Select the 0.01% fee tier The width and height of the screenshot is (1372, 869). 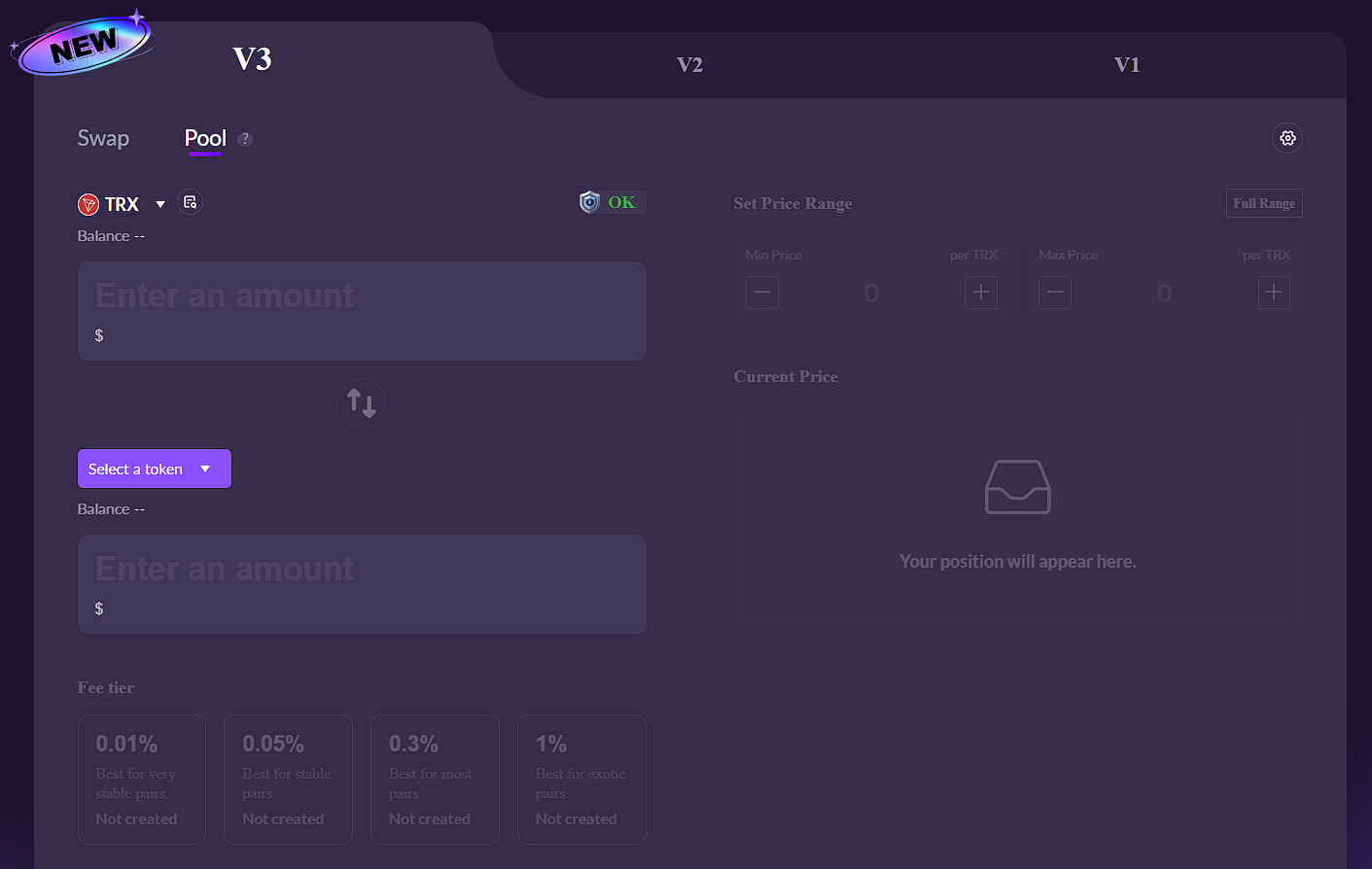tap(142, 780)
